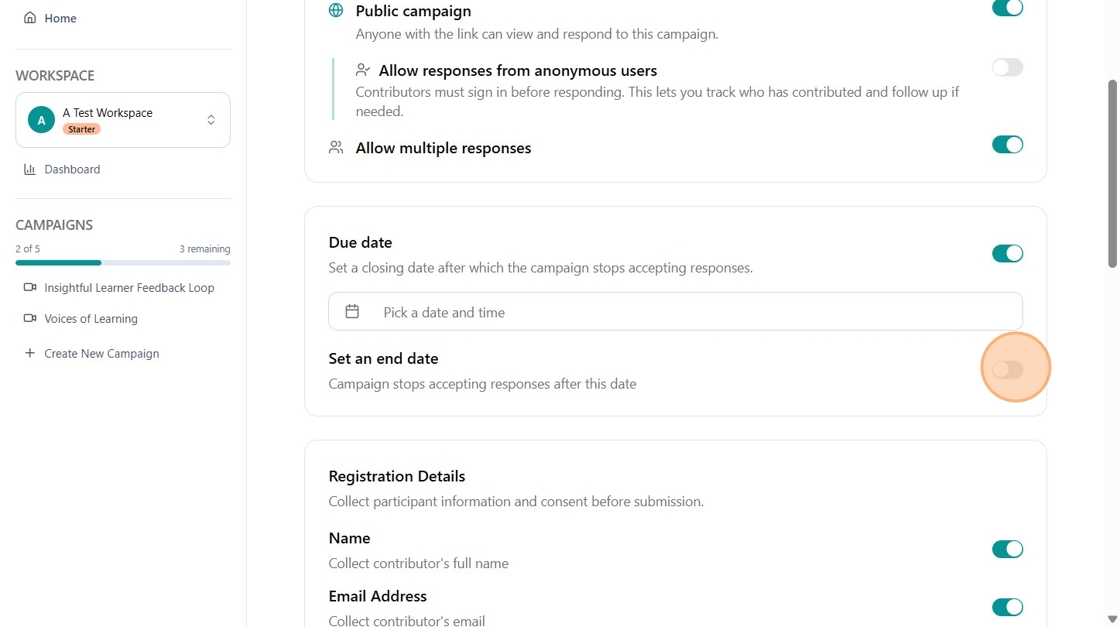This screenshot has width=1120, height=627.
Task: Open the Pick a date and time field
Action: click(x=675, y=312)
